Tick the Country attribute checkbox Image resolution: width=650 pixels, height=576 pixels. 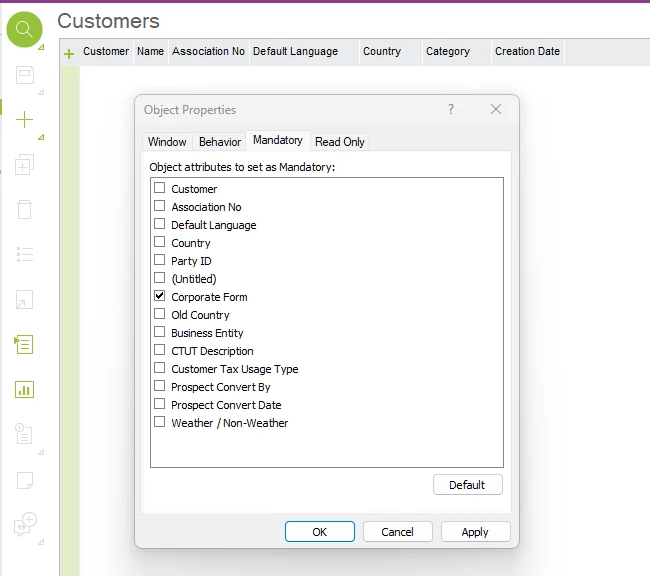[160, 243]
